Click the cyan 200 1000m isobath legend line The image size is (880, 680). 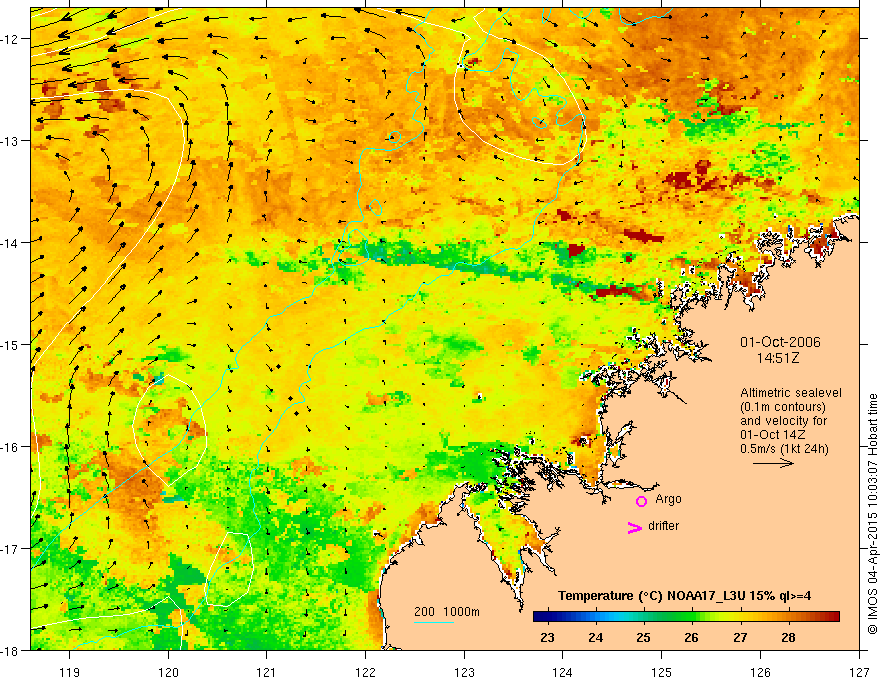(x=434, y=622)
